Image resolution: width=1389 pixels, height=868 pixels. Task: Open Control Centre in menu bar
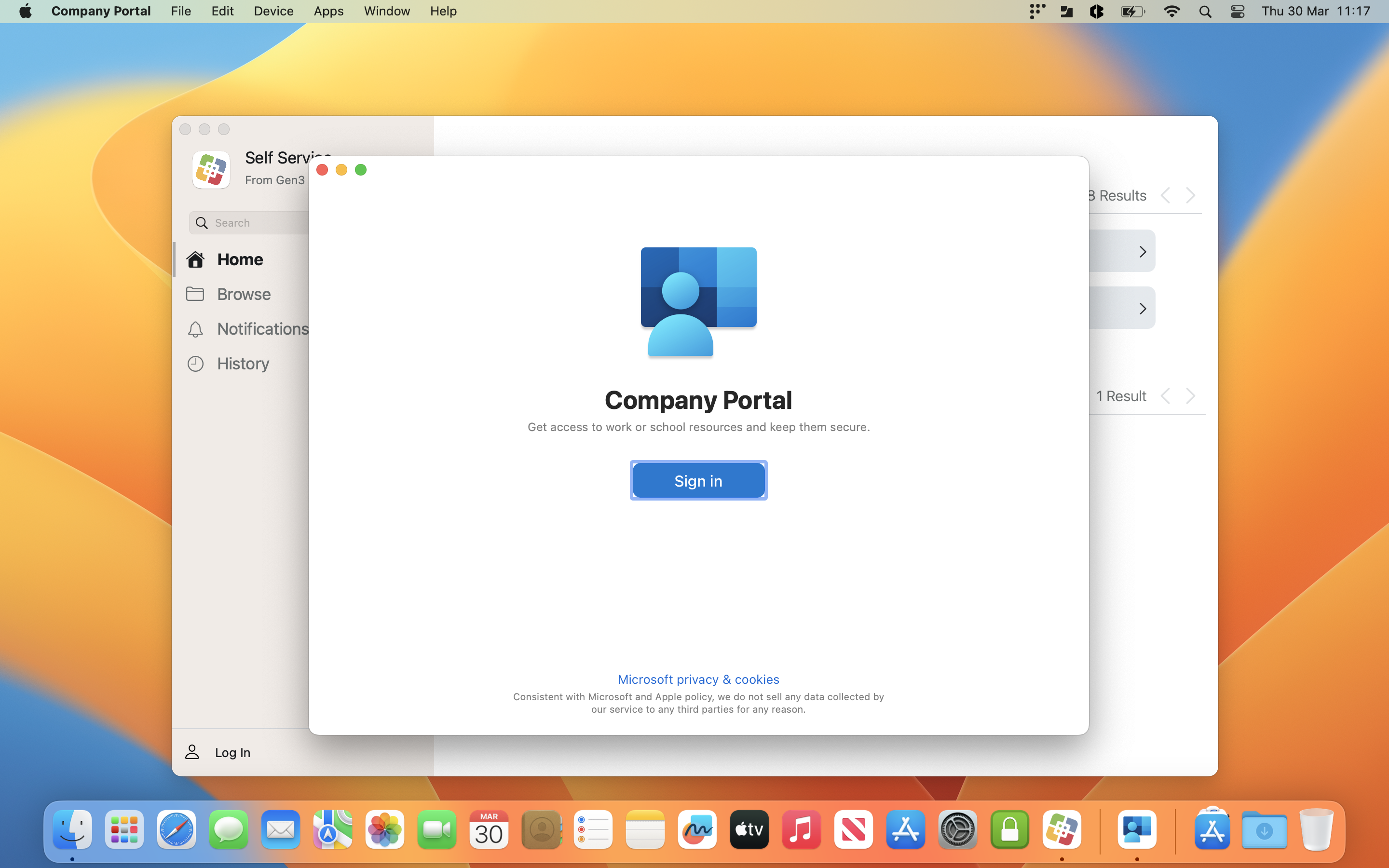1238,12
